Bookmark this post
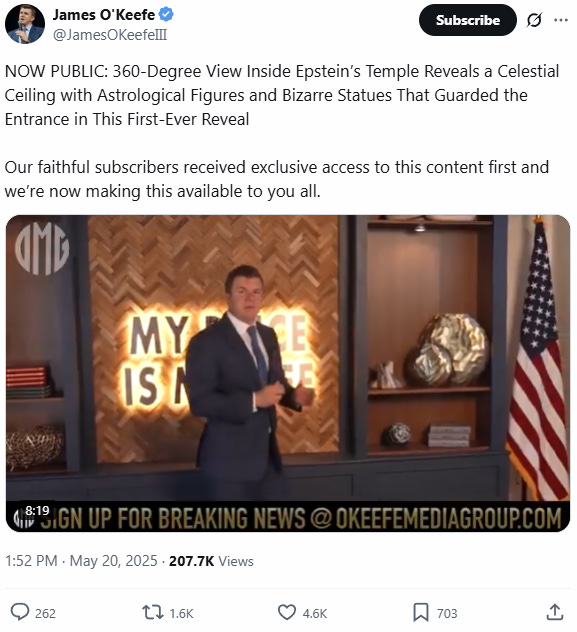 pos(421,612)
